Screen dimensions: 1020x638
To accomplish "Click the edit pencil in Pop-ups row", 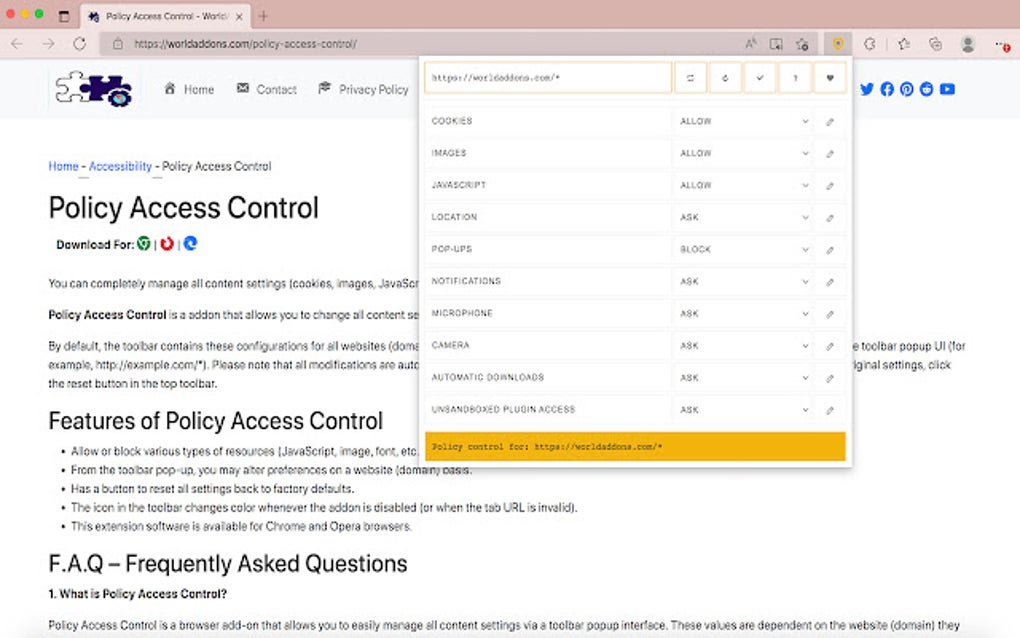I will click(x=830, y=250).
